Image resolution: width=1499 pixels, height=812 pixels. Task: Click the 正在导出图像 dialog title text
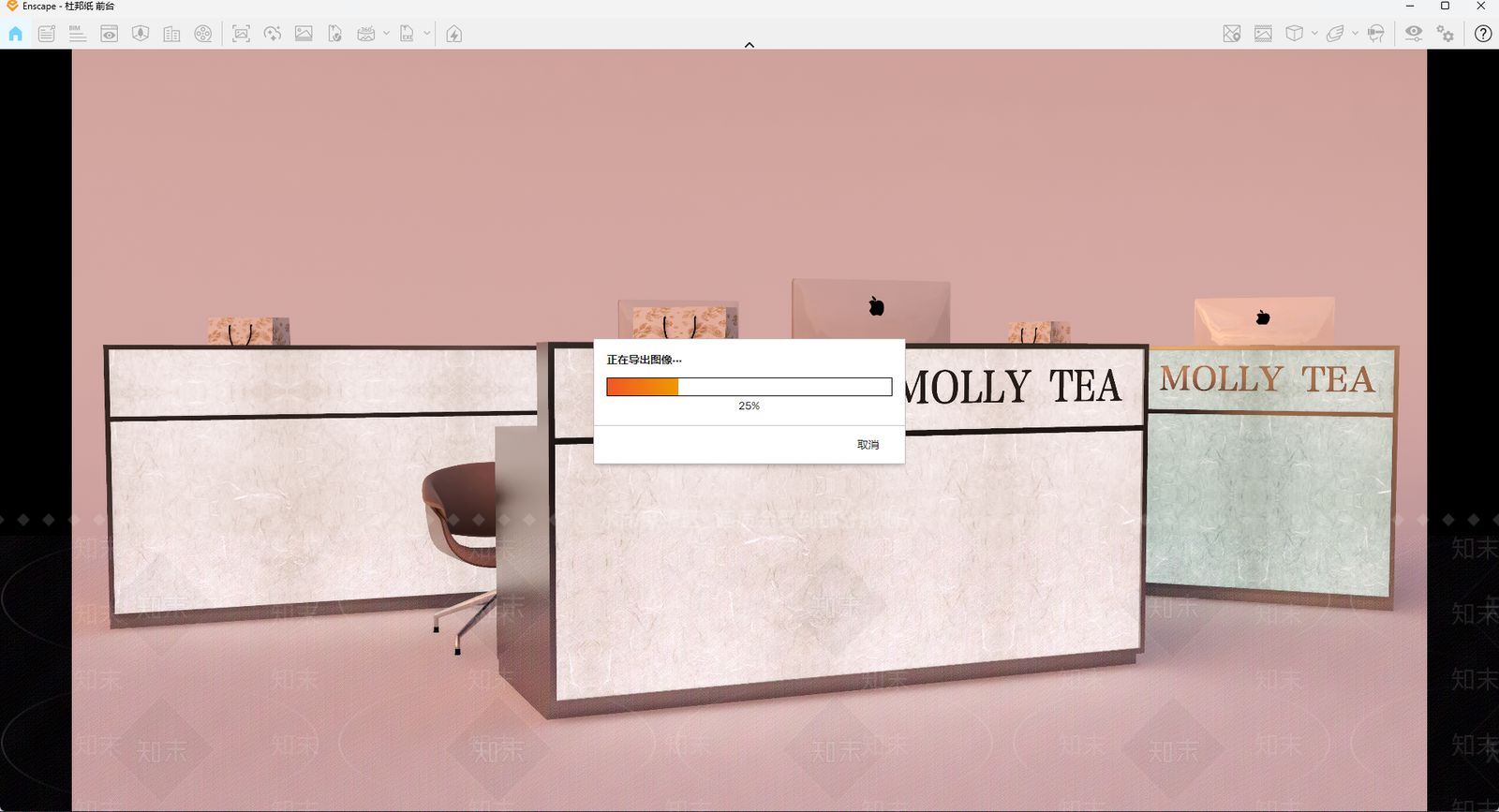(644, 360)
